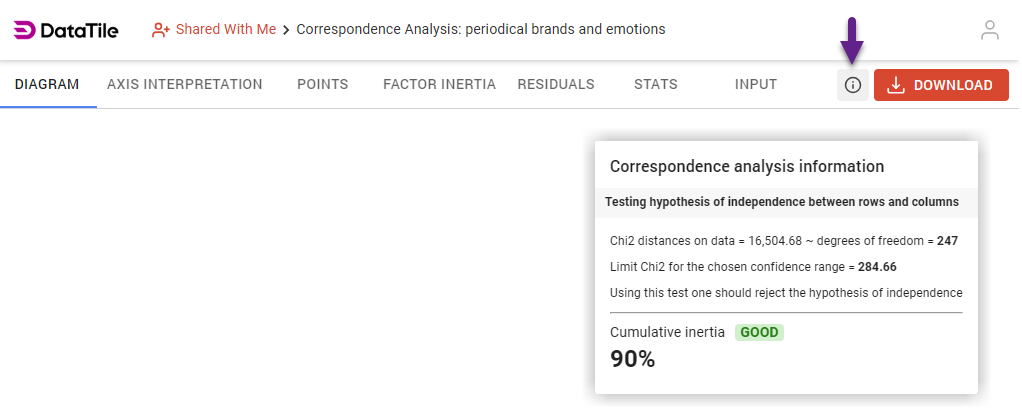Click the Shared With Me people icon
This screenshot has width=1022, height=418.
click(x=160, y=30)
